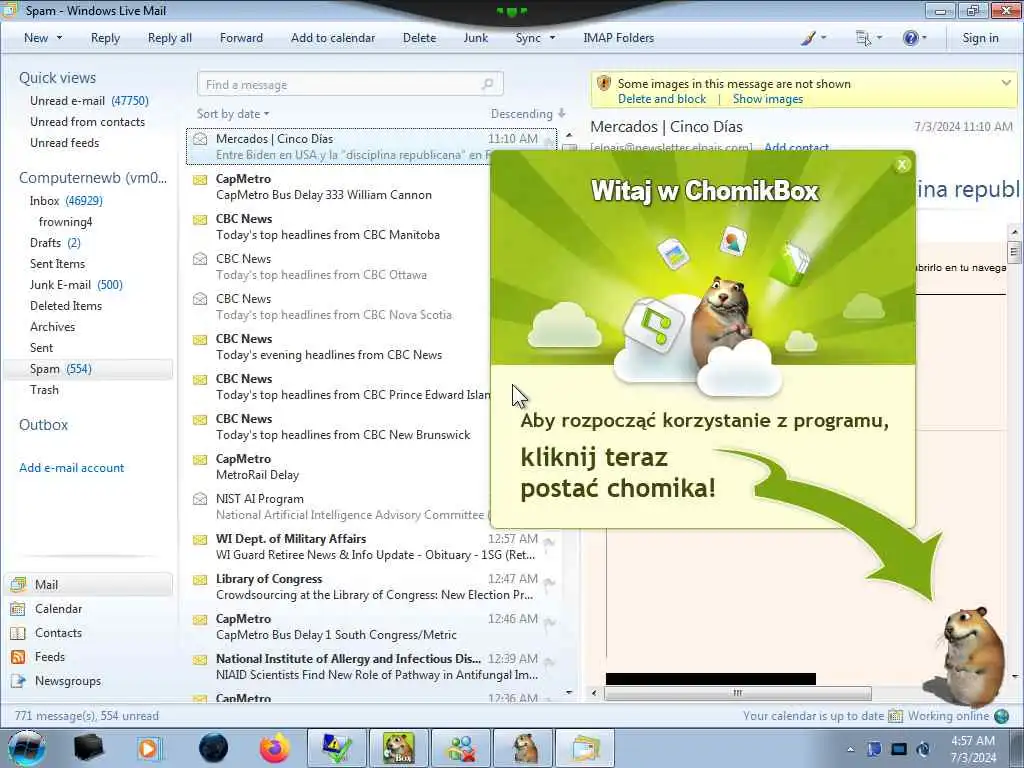Open the Windows Start orb
The width and height of the screenshot is (1024, 768).
point(27,748)
